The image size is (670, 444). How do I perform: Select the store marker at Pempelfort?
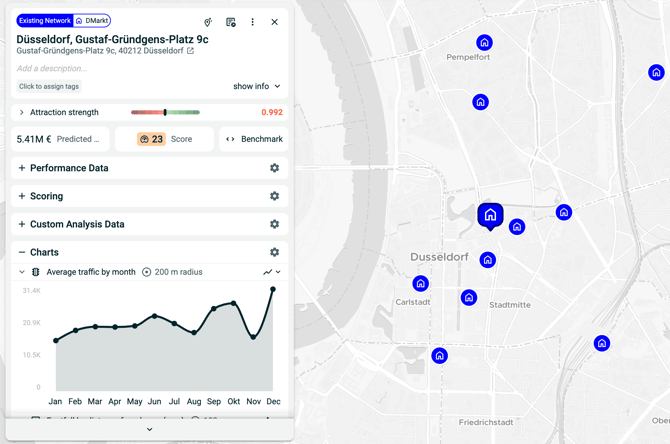coord(484,42)
